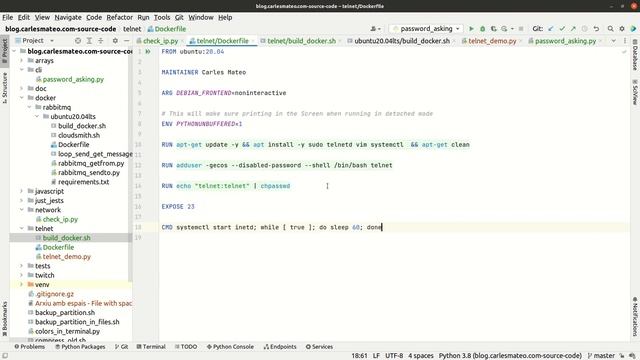This screenshot has width=640, height=360.
Task: Run with coverage icon in toolbar
Action: click(x=493, y=29)
